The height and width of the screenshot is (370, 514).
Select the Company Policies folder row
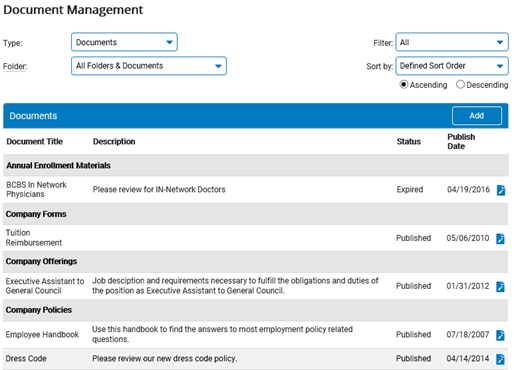[x=256, y=310]
